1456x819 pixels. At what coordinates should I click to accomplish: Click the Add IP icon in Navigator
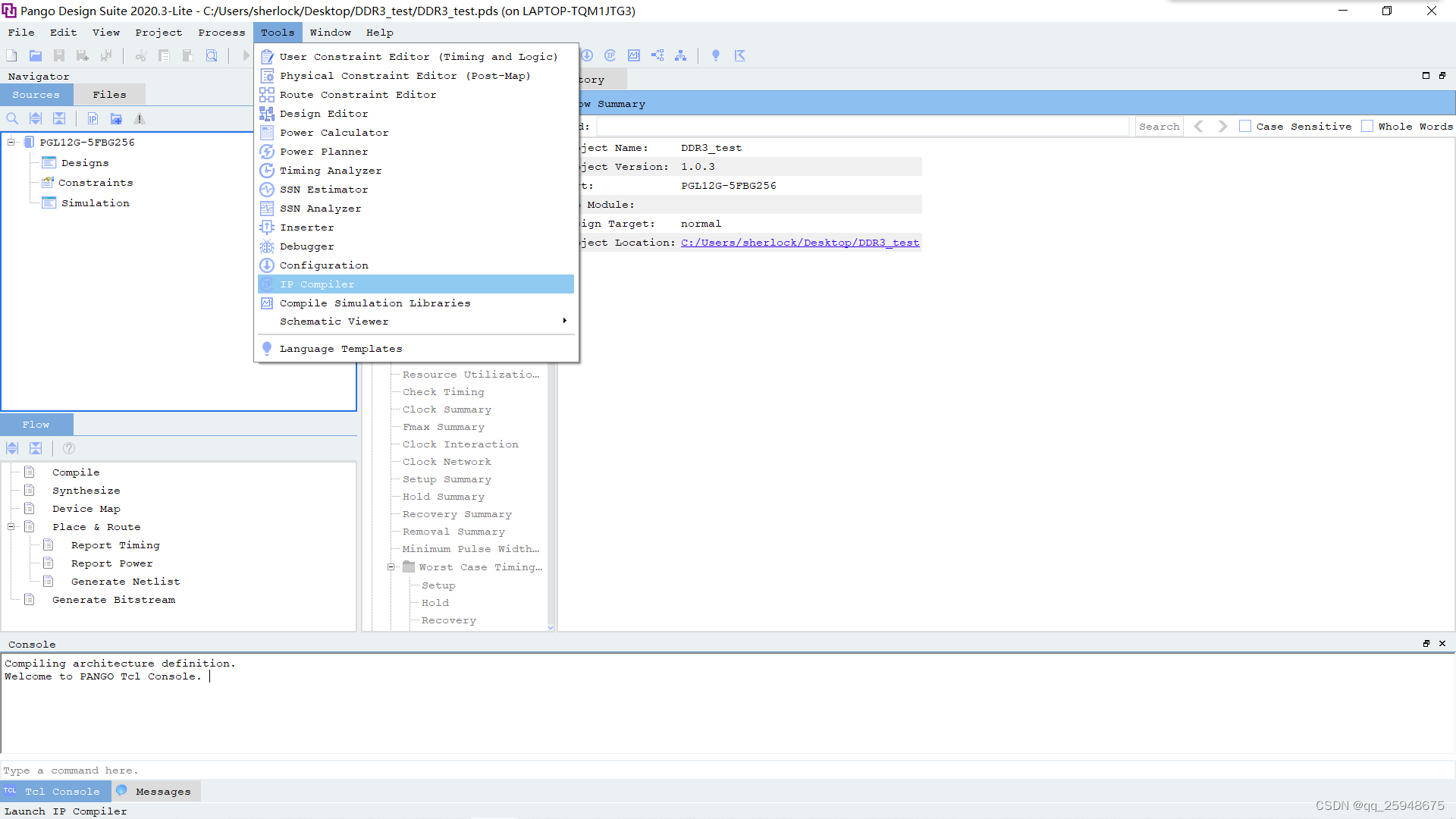(x=93, y=119)
